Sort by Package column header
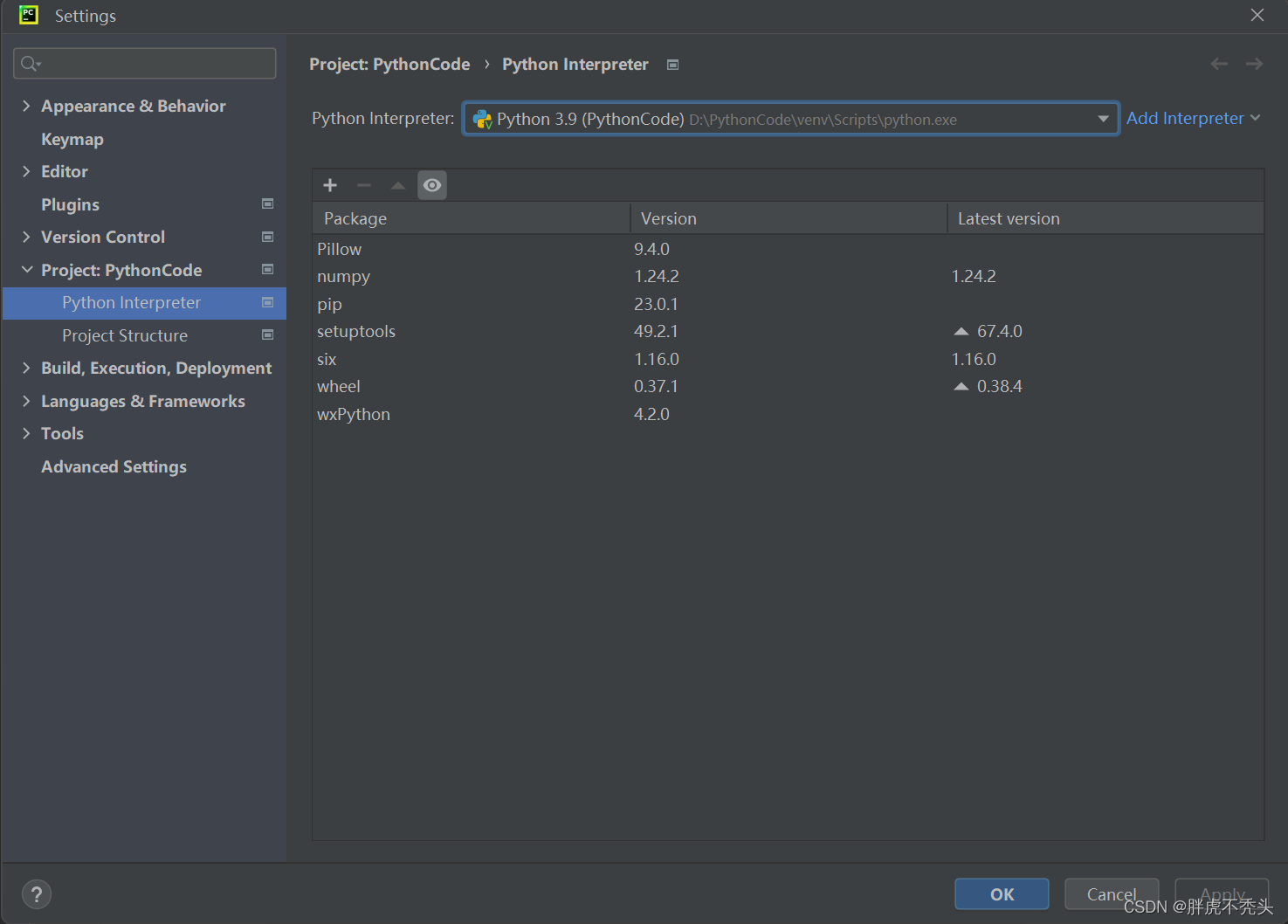1288x924 pixels. click(x=472, y=218)
